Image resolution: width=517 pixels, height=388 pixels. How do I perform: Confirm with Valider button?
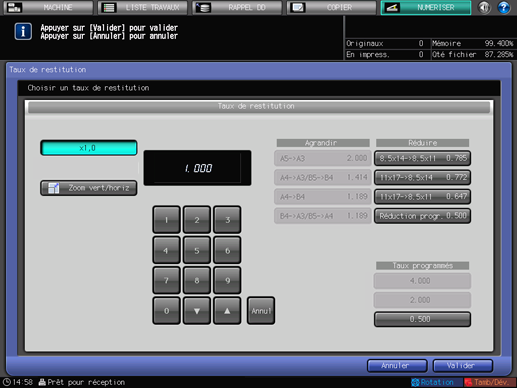click(x=463, y=366)
